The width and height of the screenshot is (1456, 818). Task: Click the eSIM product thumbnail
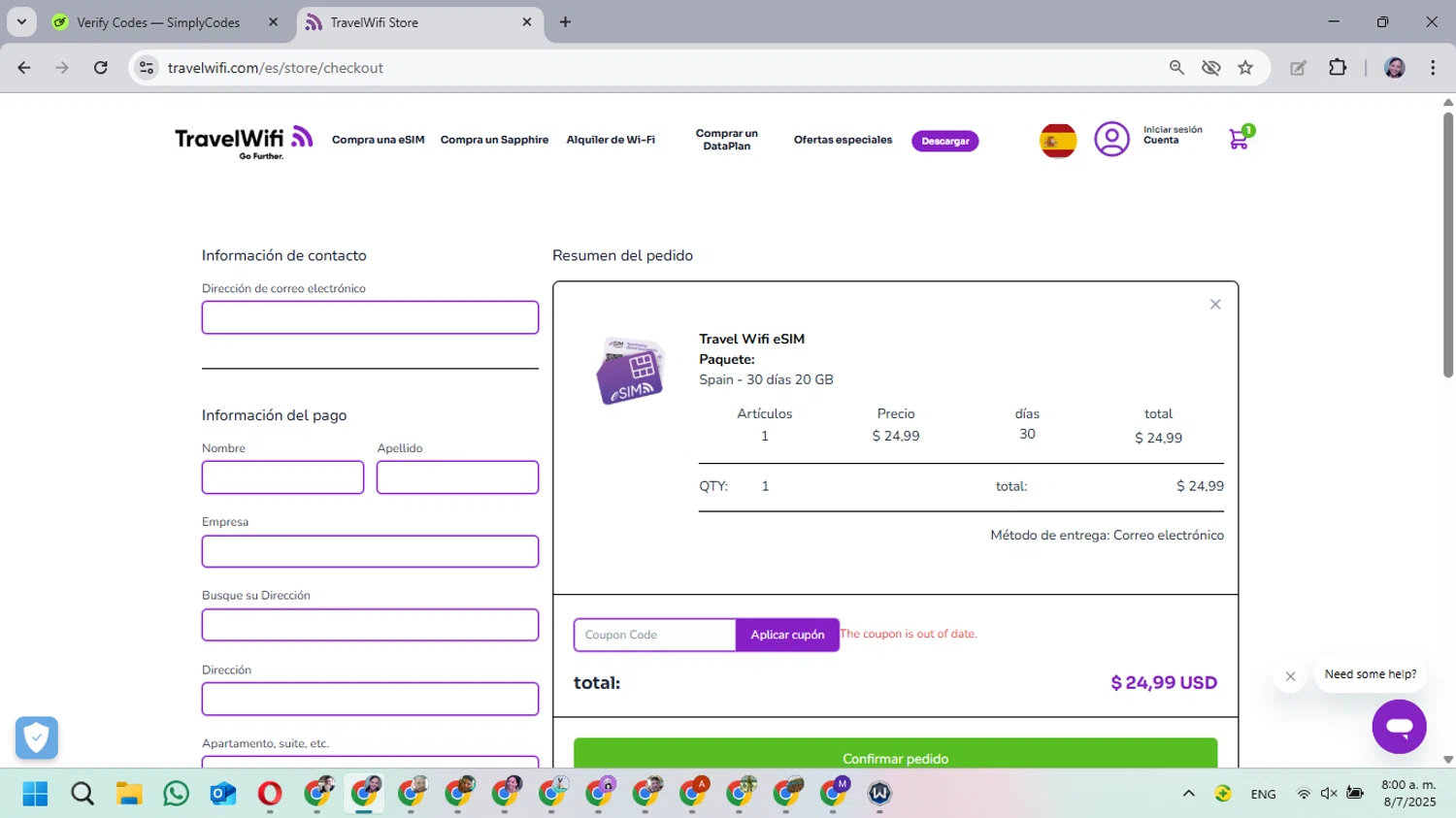[x=630, y=371]
